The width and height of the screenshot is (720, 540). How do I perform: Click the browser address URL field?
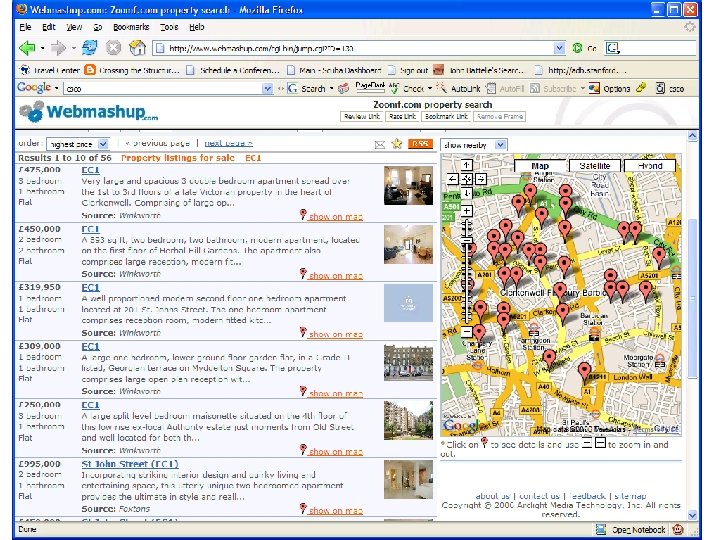coord(354,48)
